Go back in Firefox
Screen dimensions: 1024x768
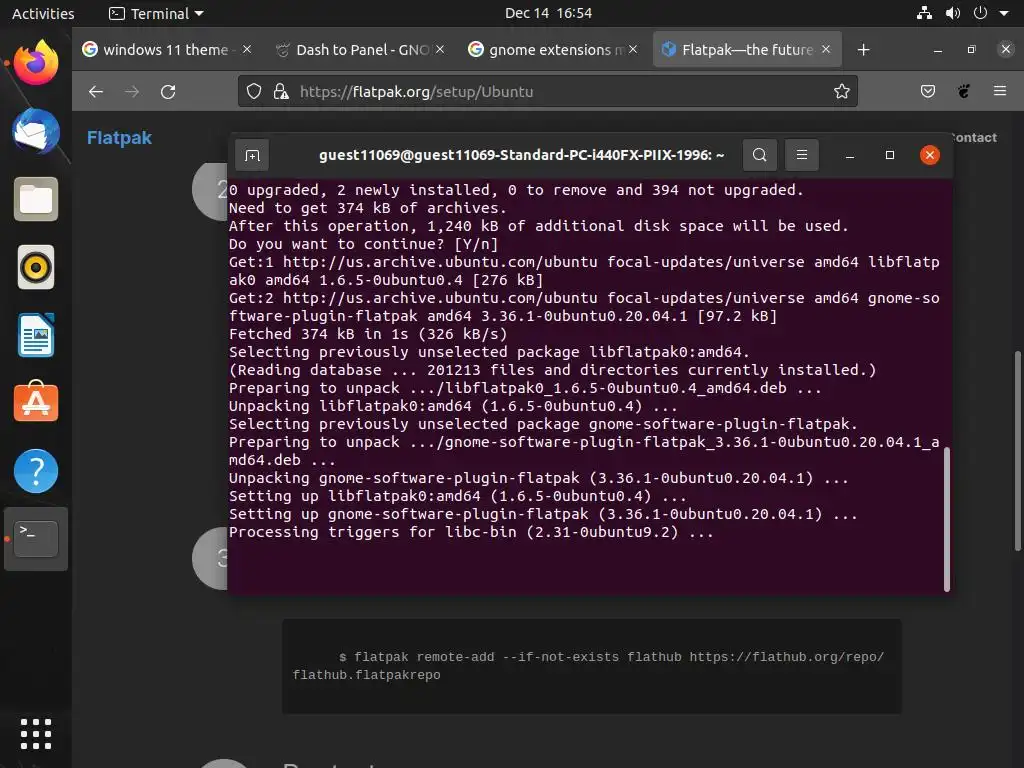point(96,91)
